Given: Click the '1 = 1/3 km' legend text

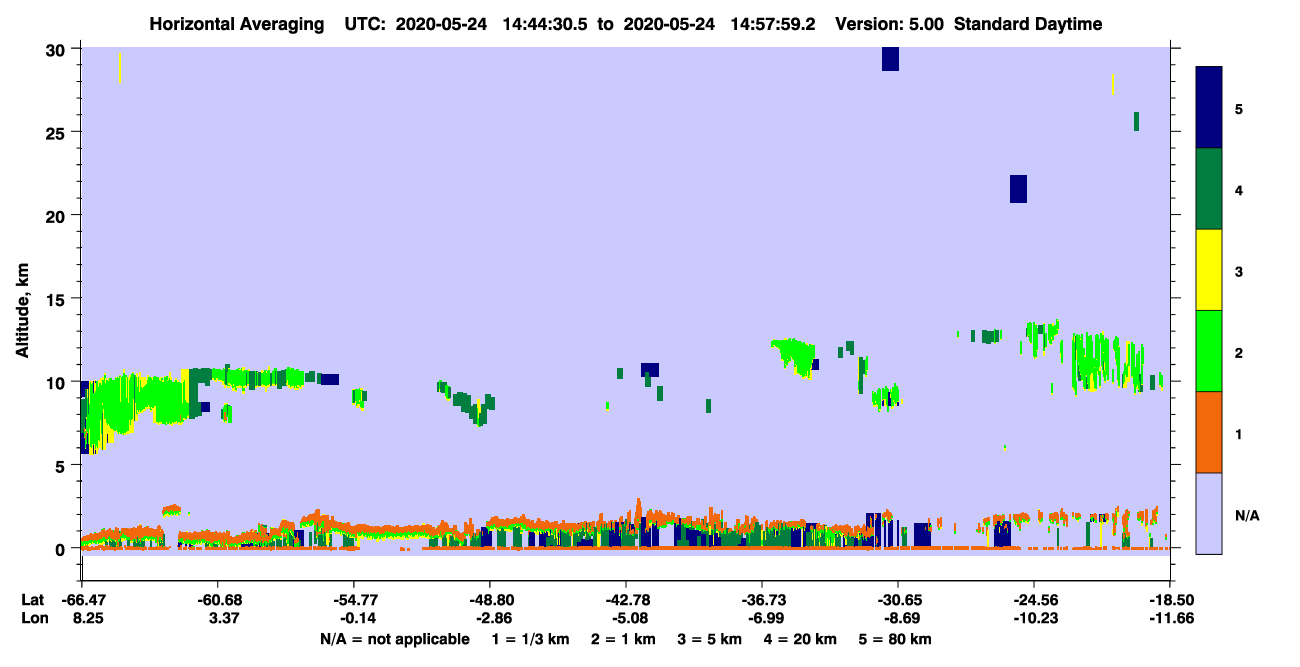Looking at the screenshot, I should coord(531,639).
